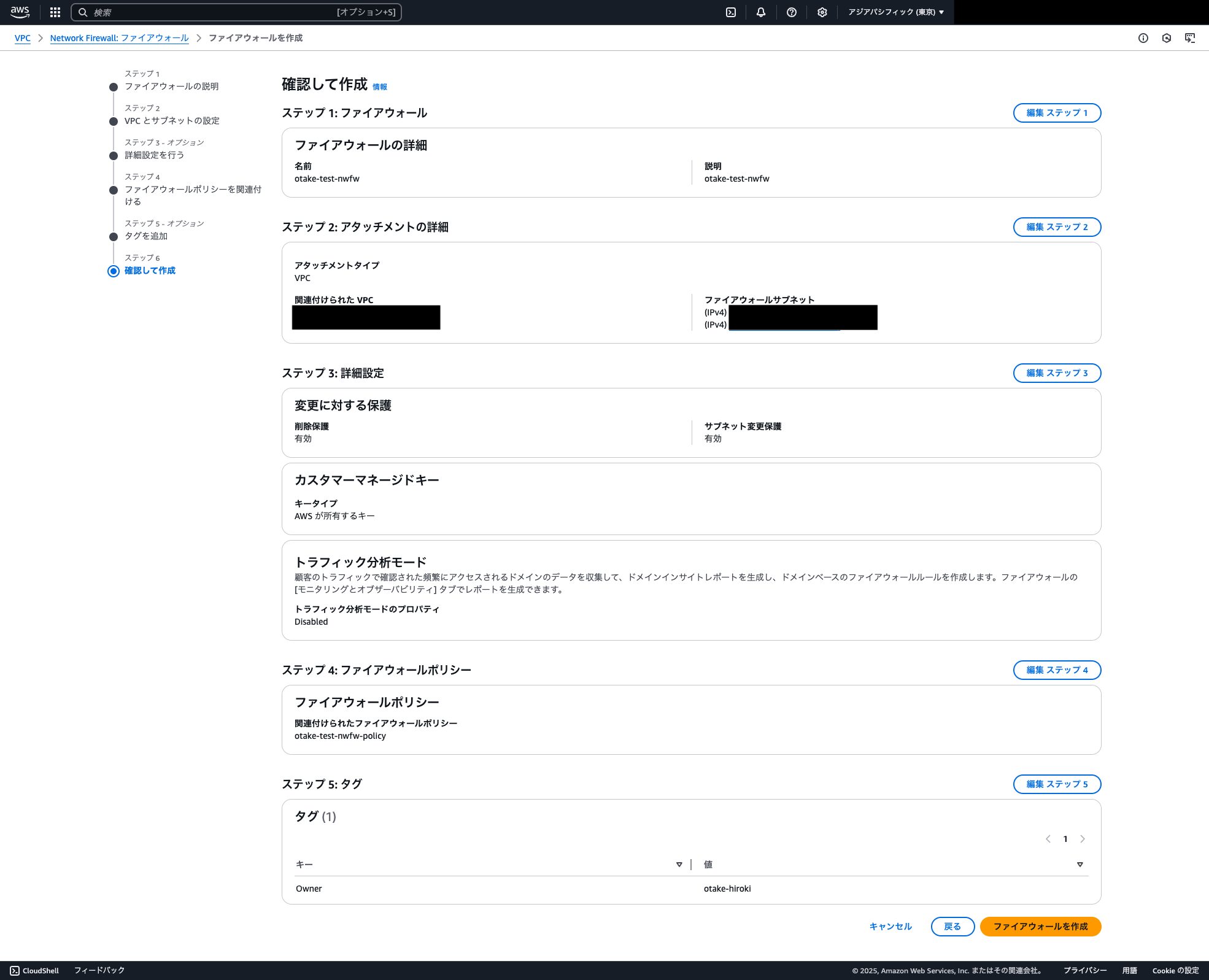Open the 情報 info link
Viewport: 1209px width, 980px height.
click(380, 87)
